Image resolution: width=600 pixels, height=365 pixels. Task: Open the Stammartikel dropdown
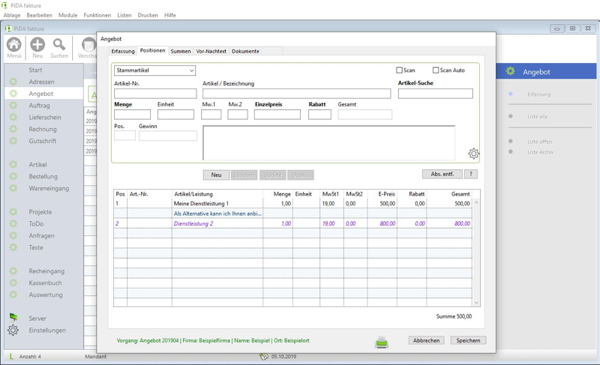coord(155,70)
